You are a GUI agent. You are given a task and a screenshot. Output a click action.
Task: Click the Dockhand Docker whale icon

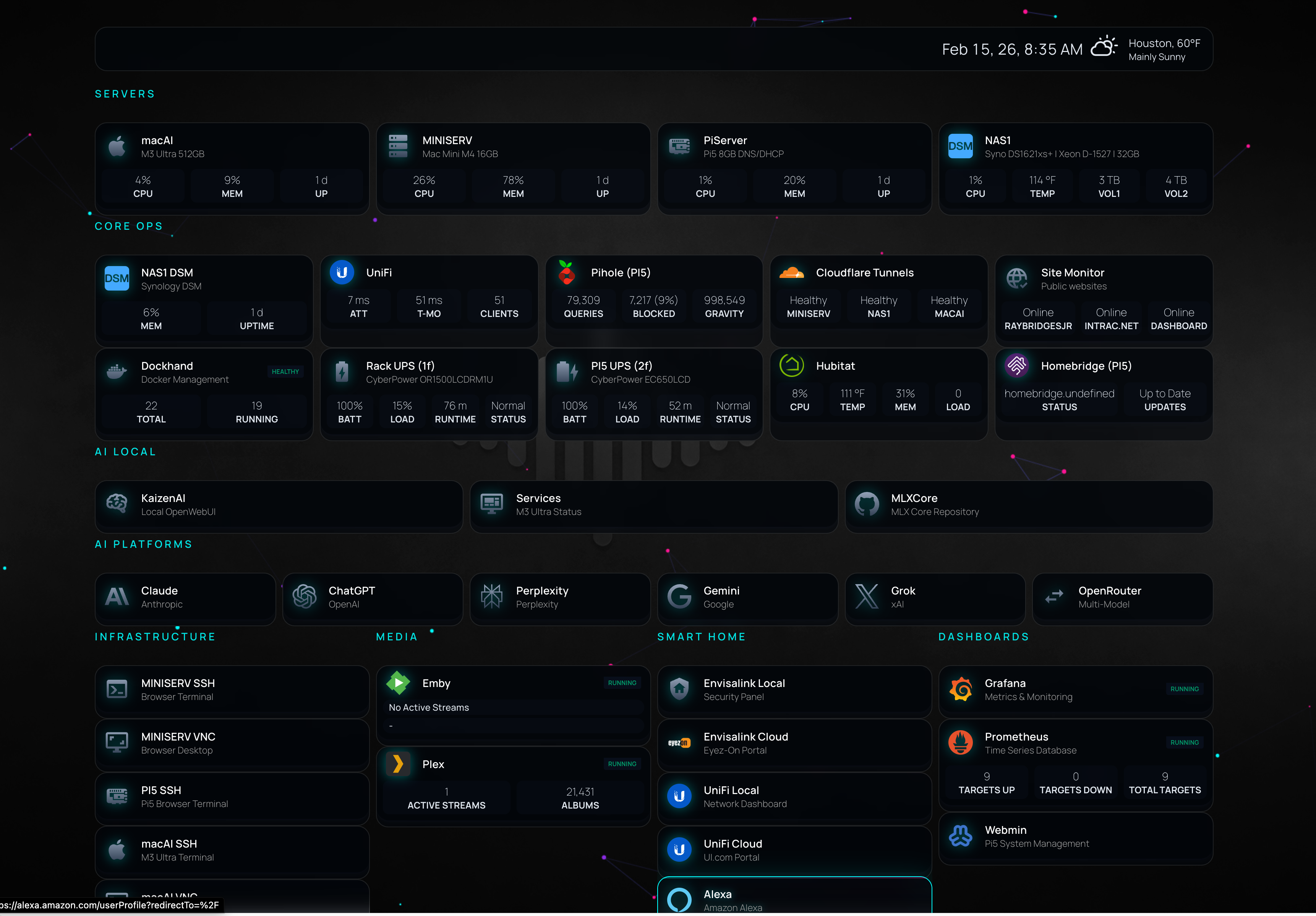tap(117, 371)
